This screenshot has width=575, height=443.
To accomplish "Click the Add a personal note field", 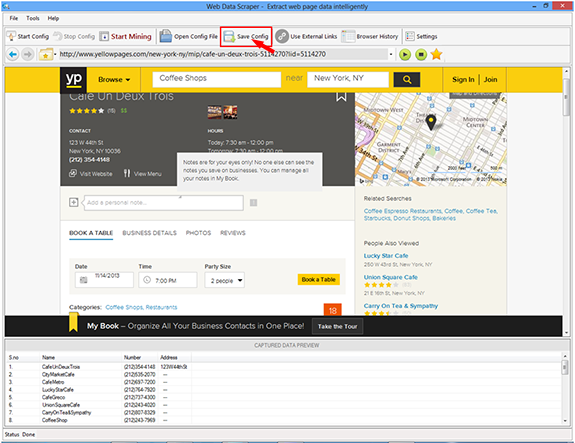I will 164,202.
